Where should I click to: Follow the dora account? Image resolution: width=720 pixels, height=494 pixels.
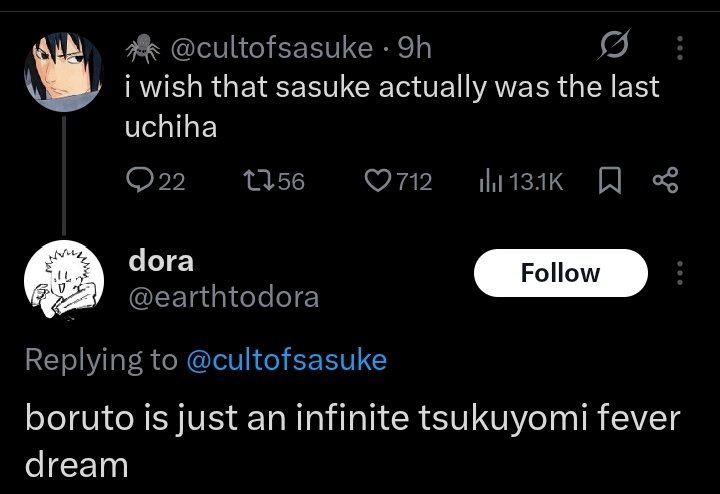560,273
